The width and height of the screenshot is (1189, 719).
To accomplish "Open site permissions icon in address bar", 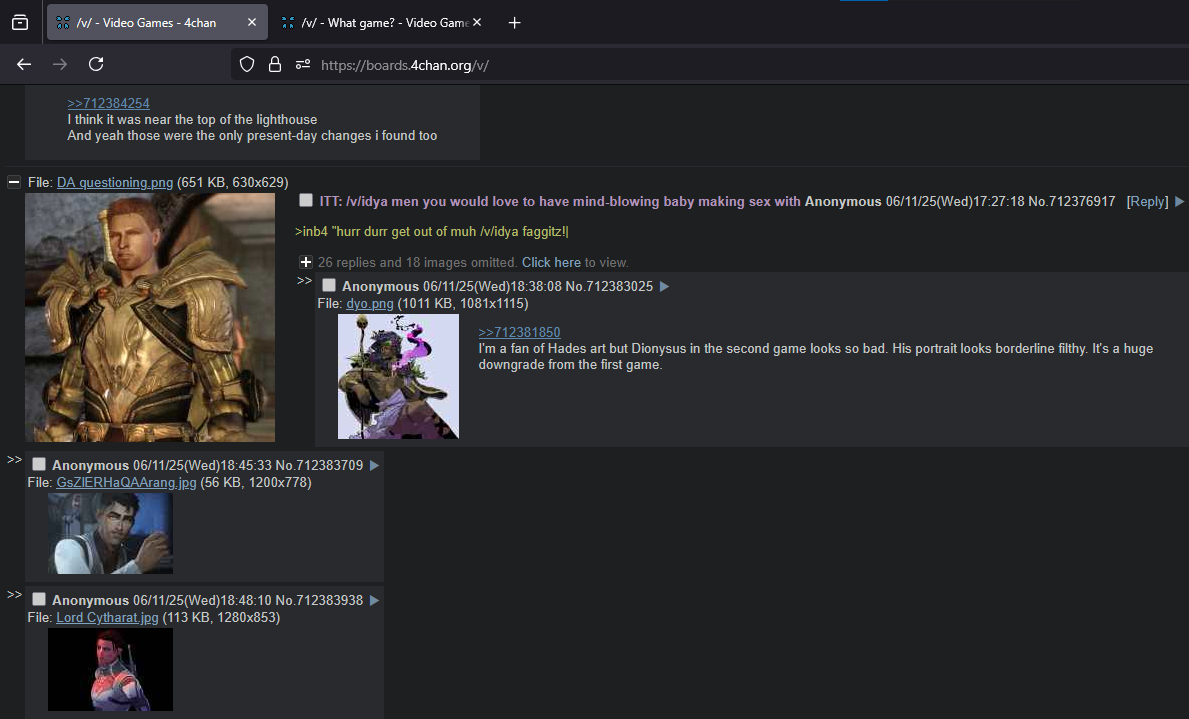I will click(303, 64).
